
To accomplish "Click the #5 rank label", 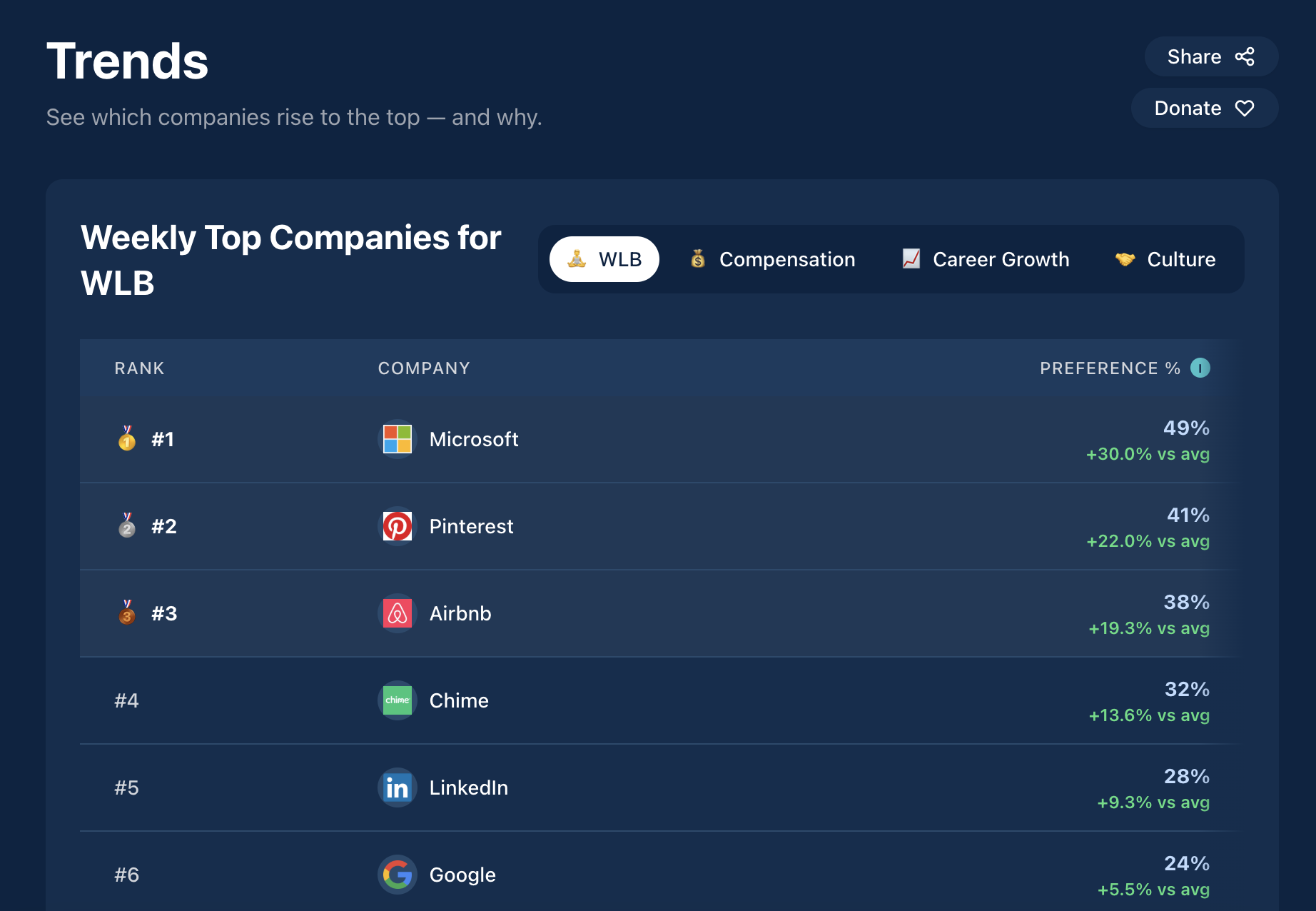I will pyautogui.click(x=126, y=787).
